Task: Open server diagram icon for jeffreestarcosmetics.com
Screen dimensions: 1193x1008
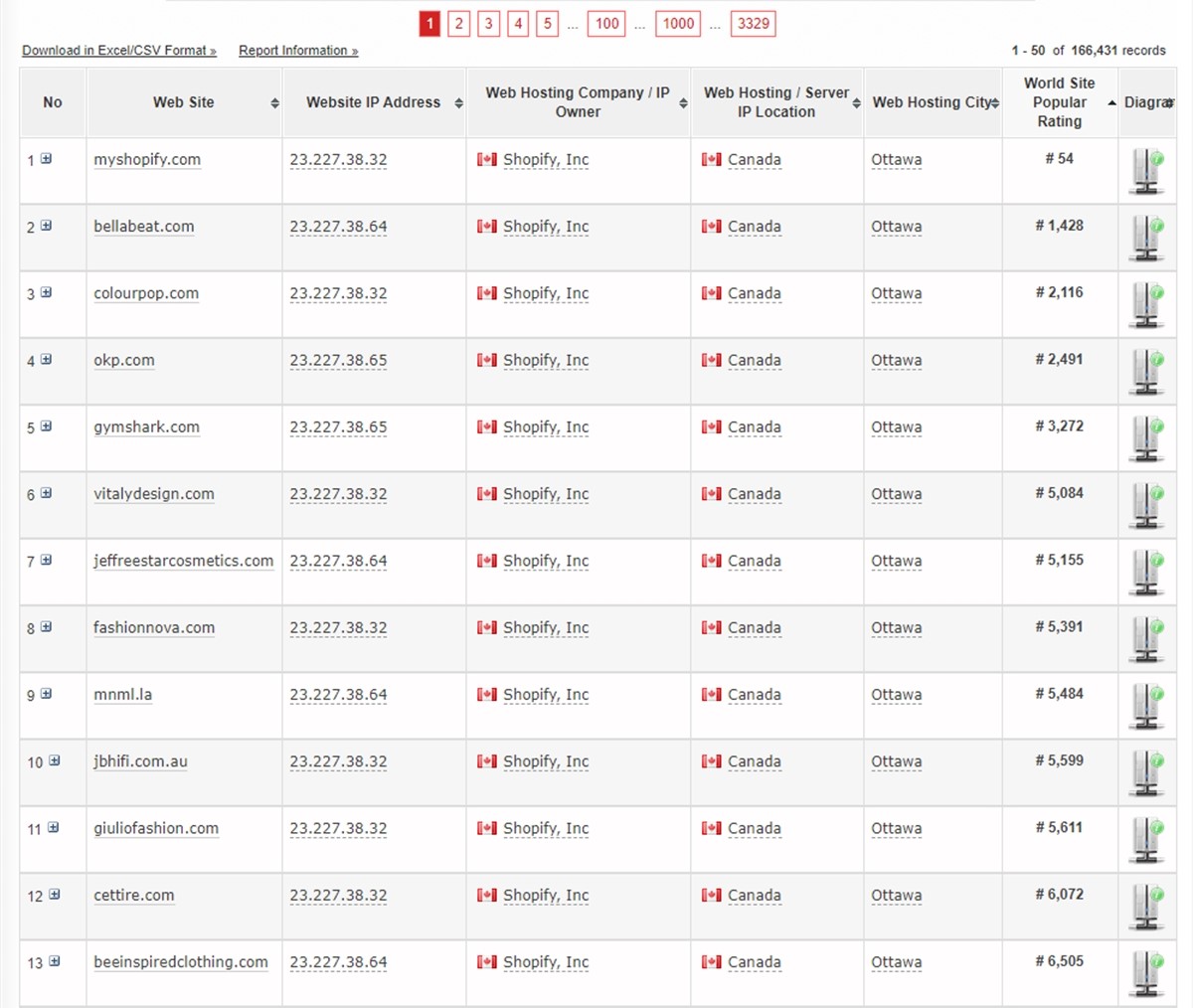Action: (1146, 573)
